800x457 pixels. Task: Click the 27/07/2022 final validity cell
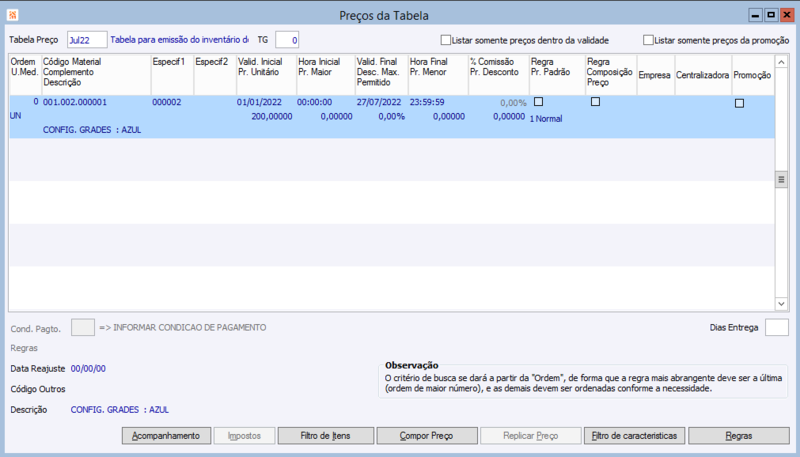379,102
